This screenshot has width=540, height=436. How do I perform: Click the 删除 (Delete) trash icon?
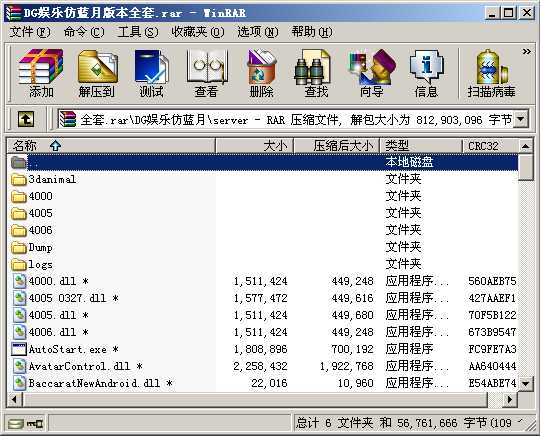point(261,73)
